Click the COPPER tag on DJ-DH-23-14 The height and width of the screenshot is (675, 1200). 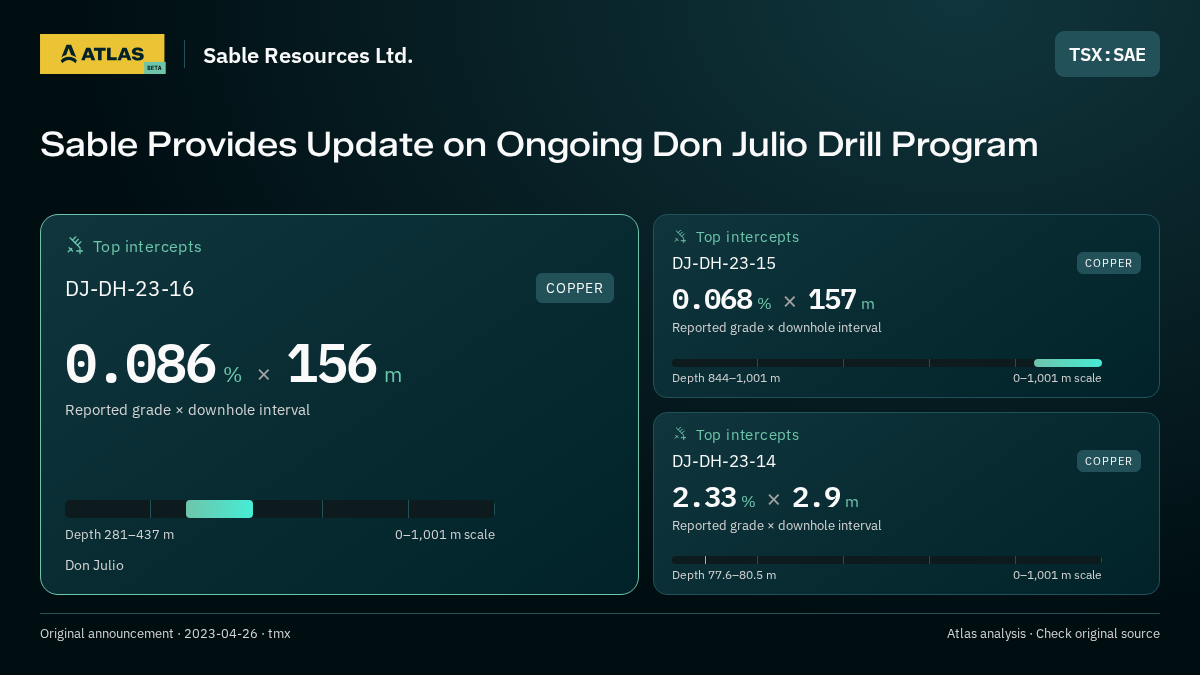(x=1109, y=461)
